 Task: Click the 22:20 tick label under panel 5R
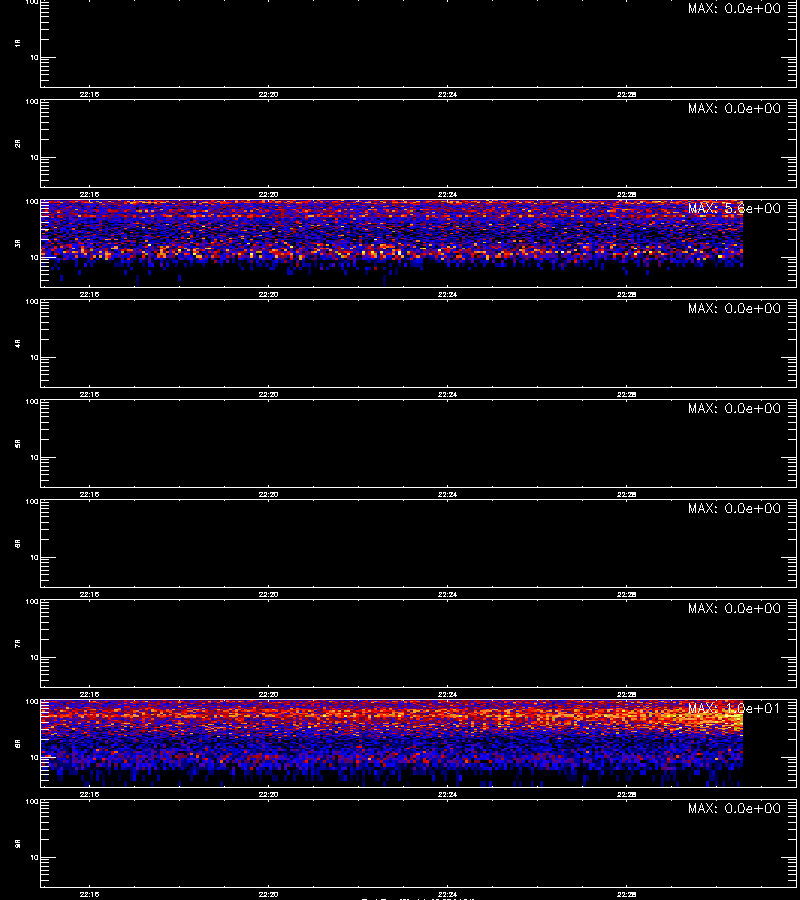click(268, 494)
